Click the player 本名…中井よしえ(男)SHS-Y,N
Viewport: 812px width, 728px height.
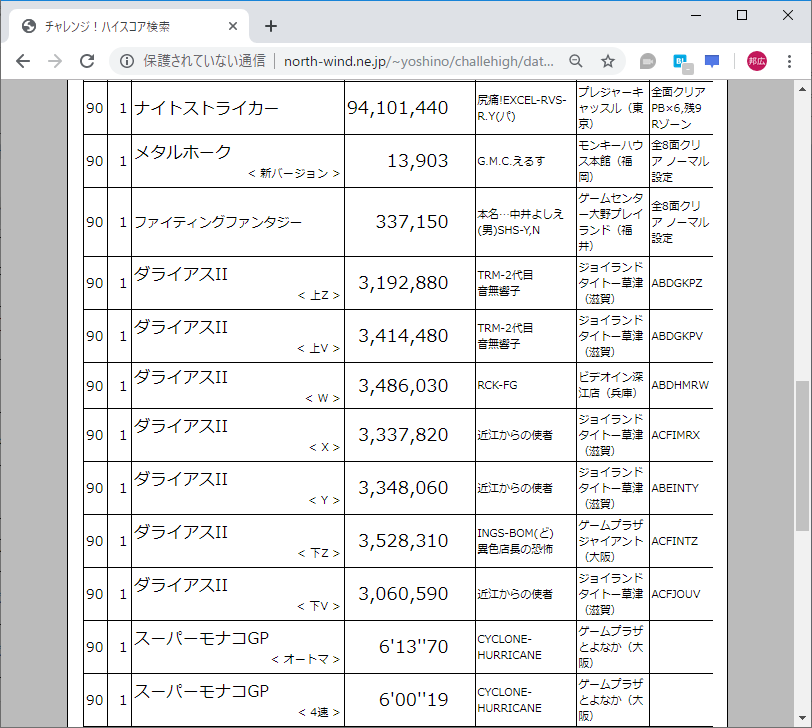[520, 222]
